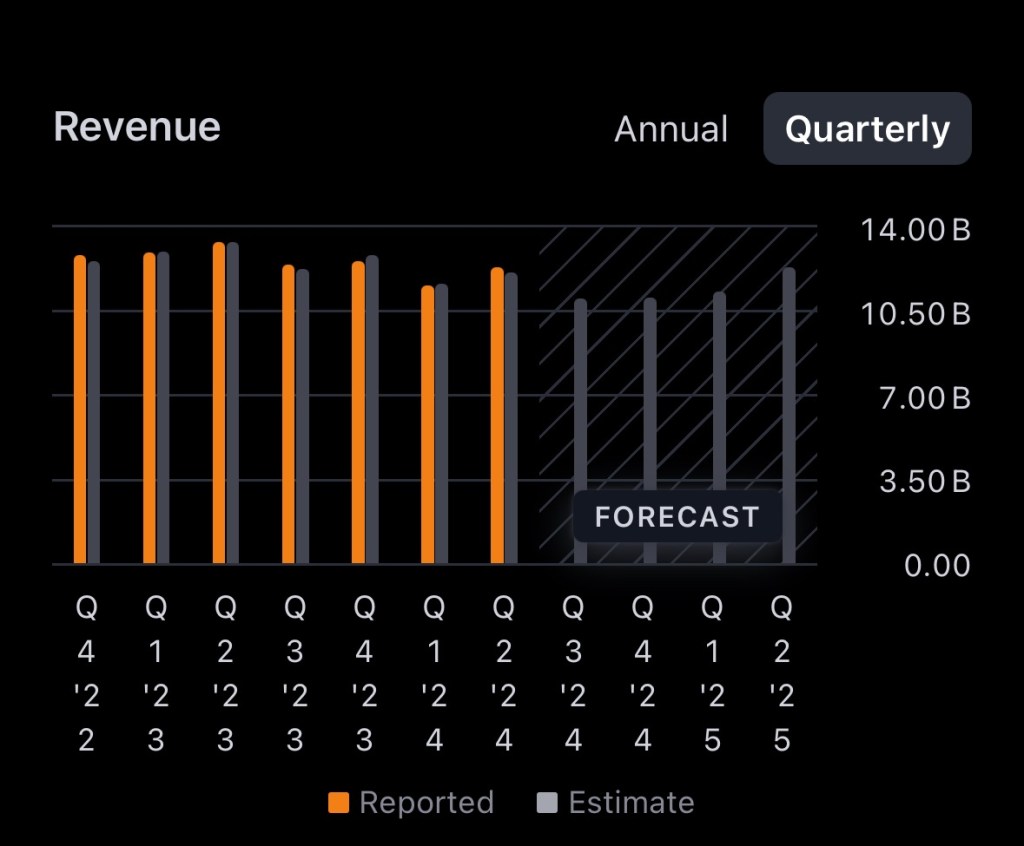The image size is (1024, 846).
Task: Select the Quarterly tab
Action: pyautogui.click(x=867, y=129)
